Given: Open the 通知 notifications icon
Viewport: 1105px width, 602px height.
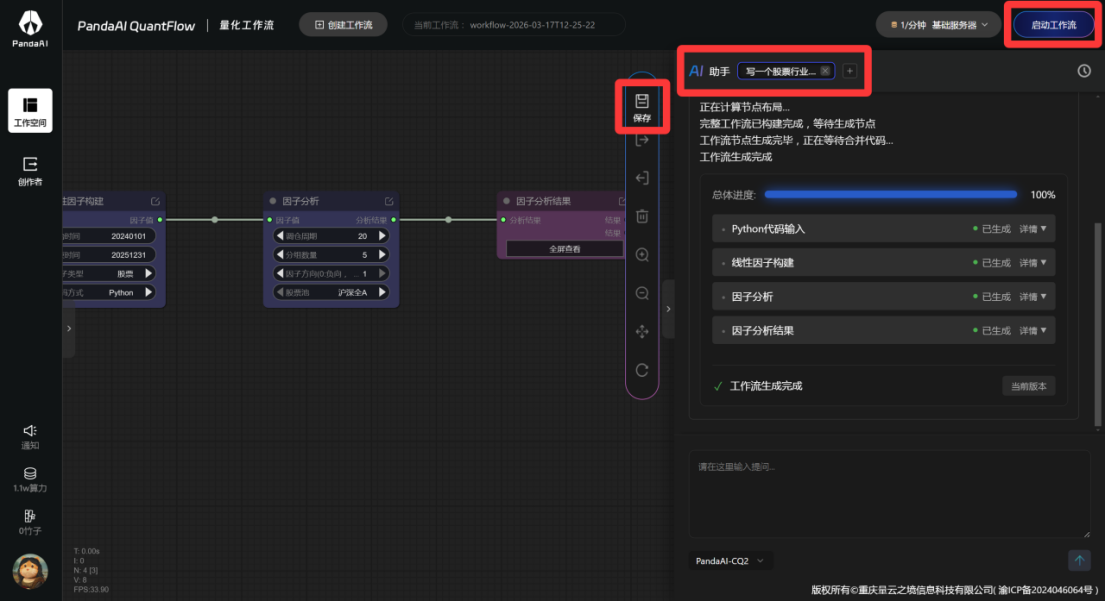Looking at the screenshot, I should coord(30,436).
